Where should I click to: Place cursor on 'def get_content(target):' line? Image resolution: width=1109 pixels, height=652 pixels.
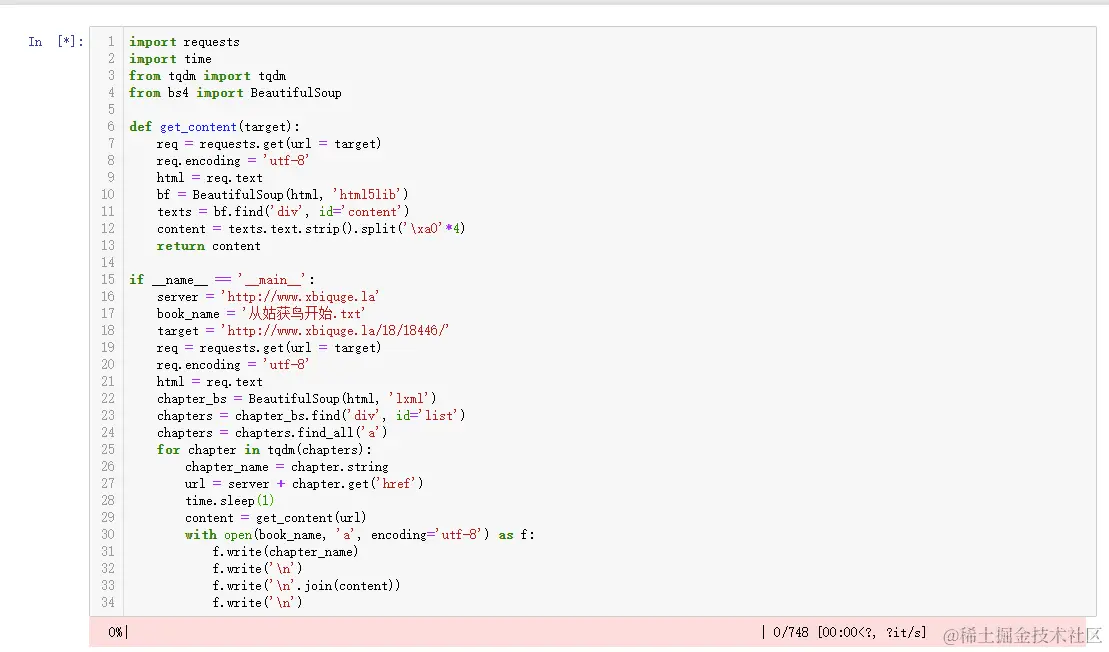[x=214, y=127]
